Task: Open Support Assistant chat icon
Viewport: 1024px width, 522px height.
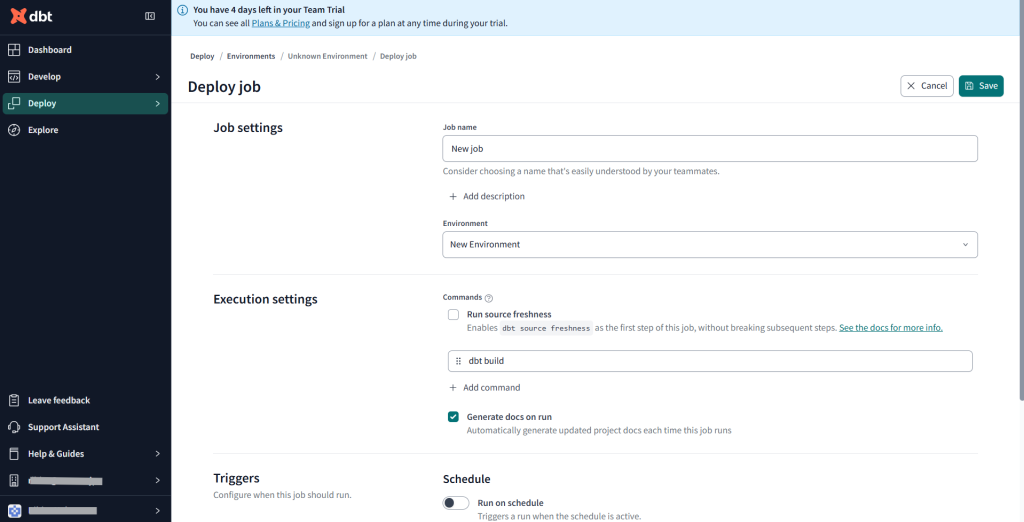Action: [14, 427]
